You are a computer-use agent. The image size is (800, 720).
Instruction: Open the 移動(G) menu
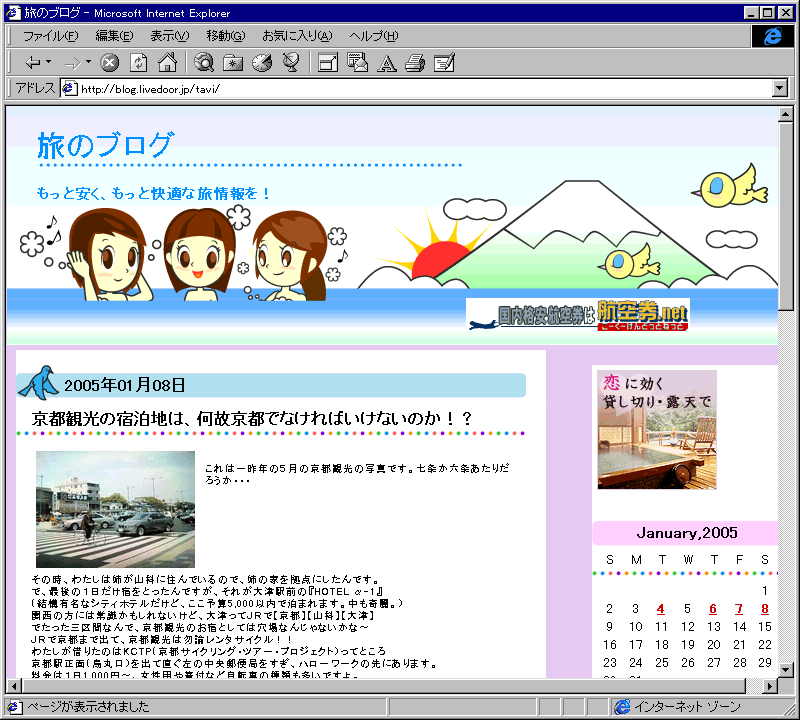coord(226,36)
